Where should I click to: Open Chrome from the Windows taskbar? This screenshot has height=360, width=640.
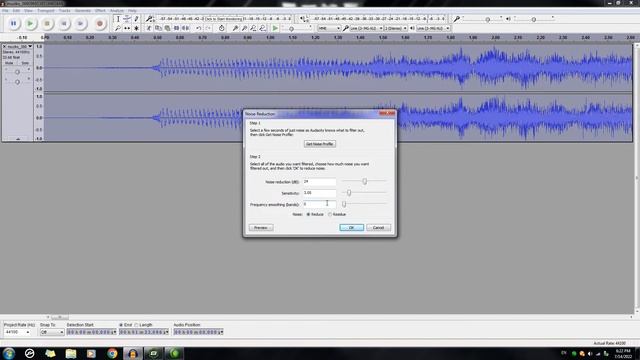[112, 353]
